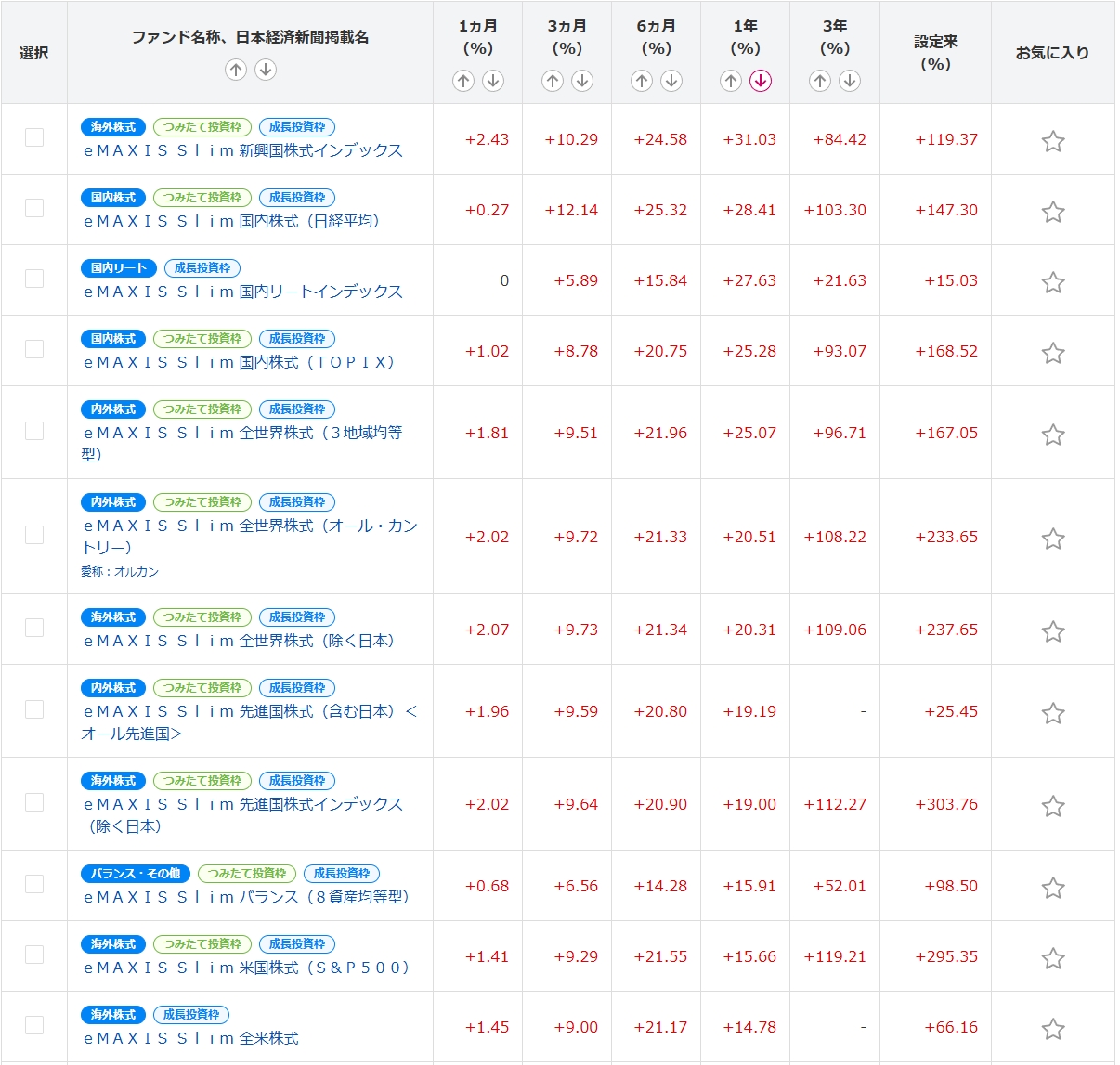Check the box for 新興国株式インデックス fund

click(x=34, y=137)
